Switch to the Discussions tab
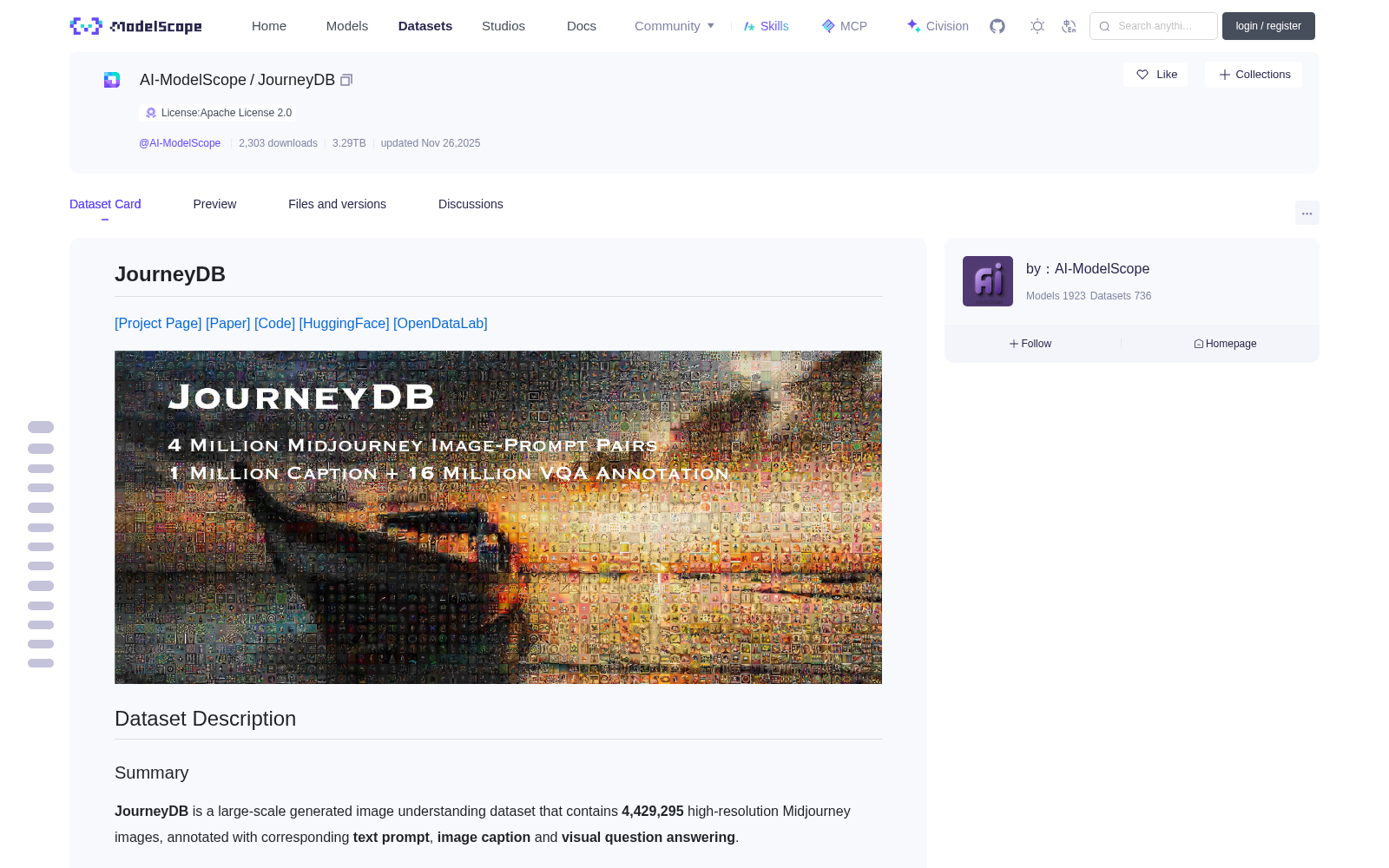The width and height of the screenshot is (1389, 868). pos(471,204)
